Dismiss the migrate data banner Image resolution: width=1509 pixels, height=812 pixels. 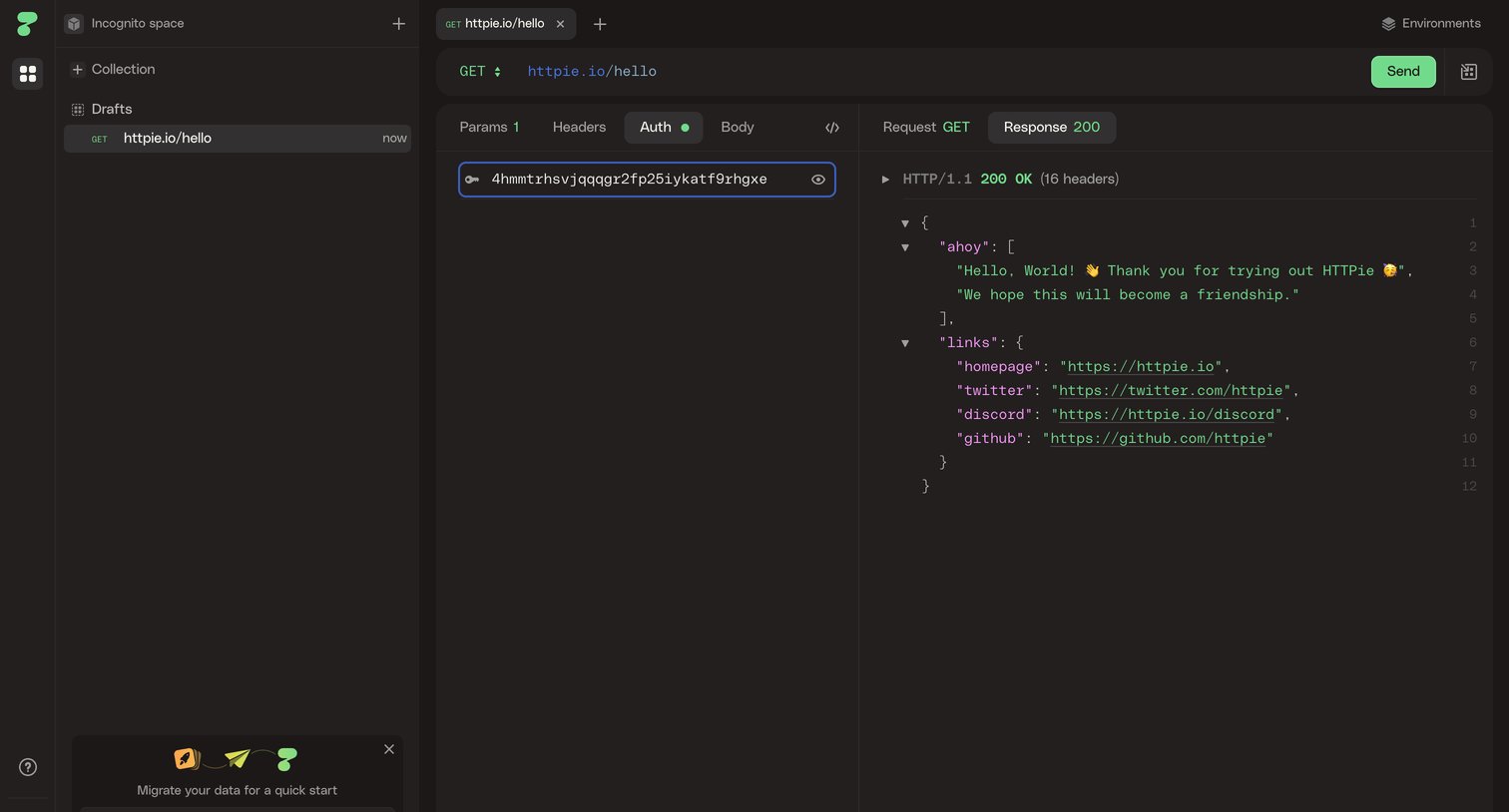click(389, 749)
